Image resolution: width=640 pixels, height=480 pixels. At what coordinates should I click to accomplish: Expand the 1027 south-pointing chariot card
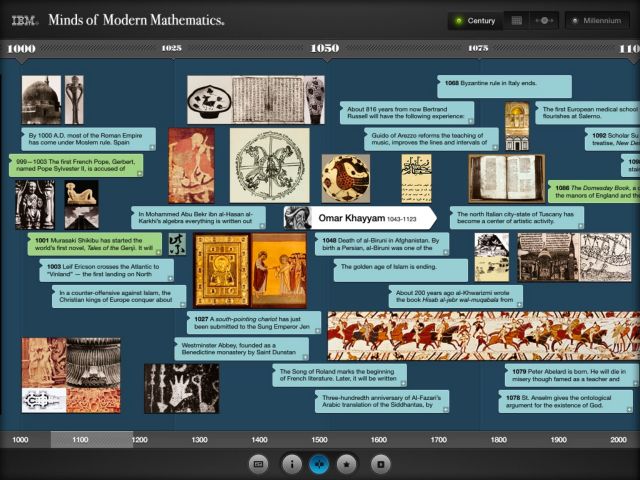click(x=252, y=322)
